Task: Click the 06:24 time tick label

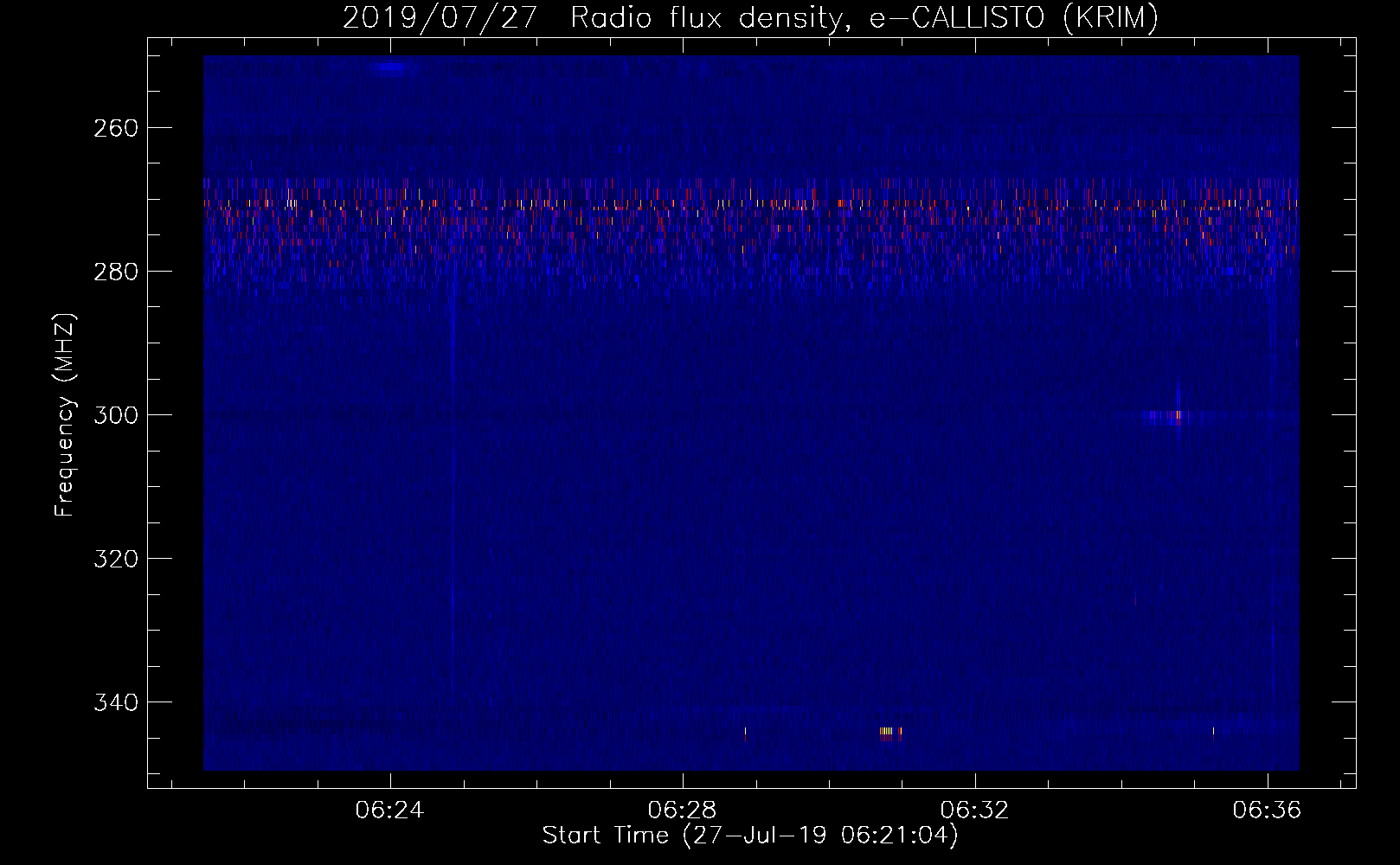Action: pyautogui.click(x=389, y=811)
